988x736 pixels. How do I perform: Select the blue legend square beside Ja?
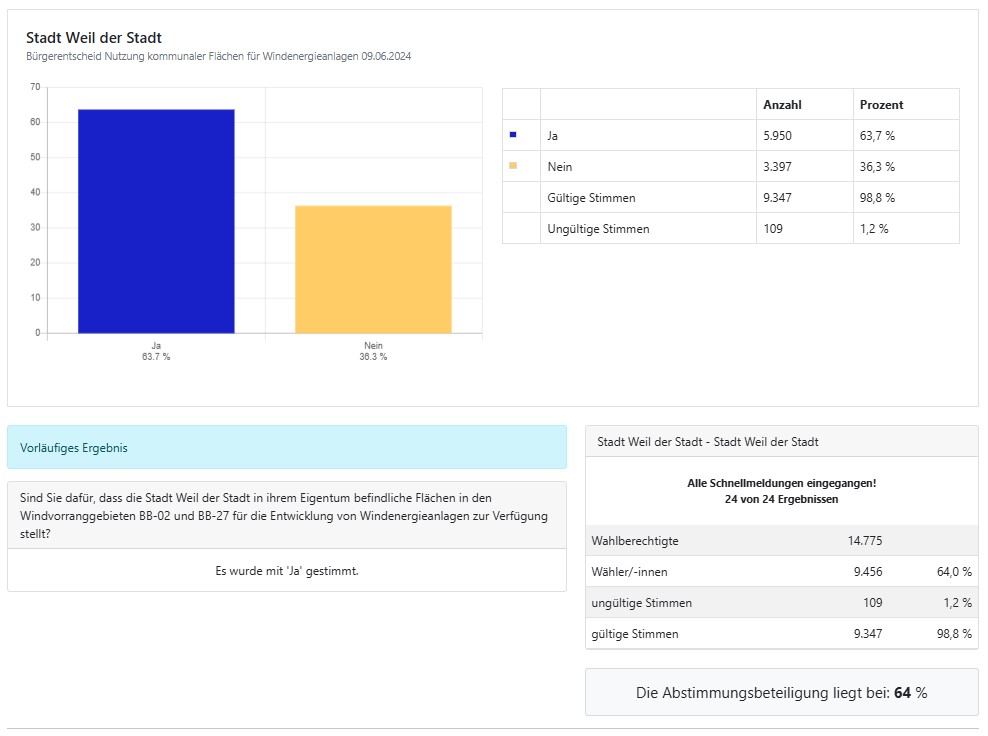pos(513,134)
